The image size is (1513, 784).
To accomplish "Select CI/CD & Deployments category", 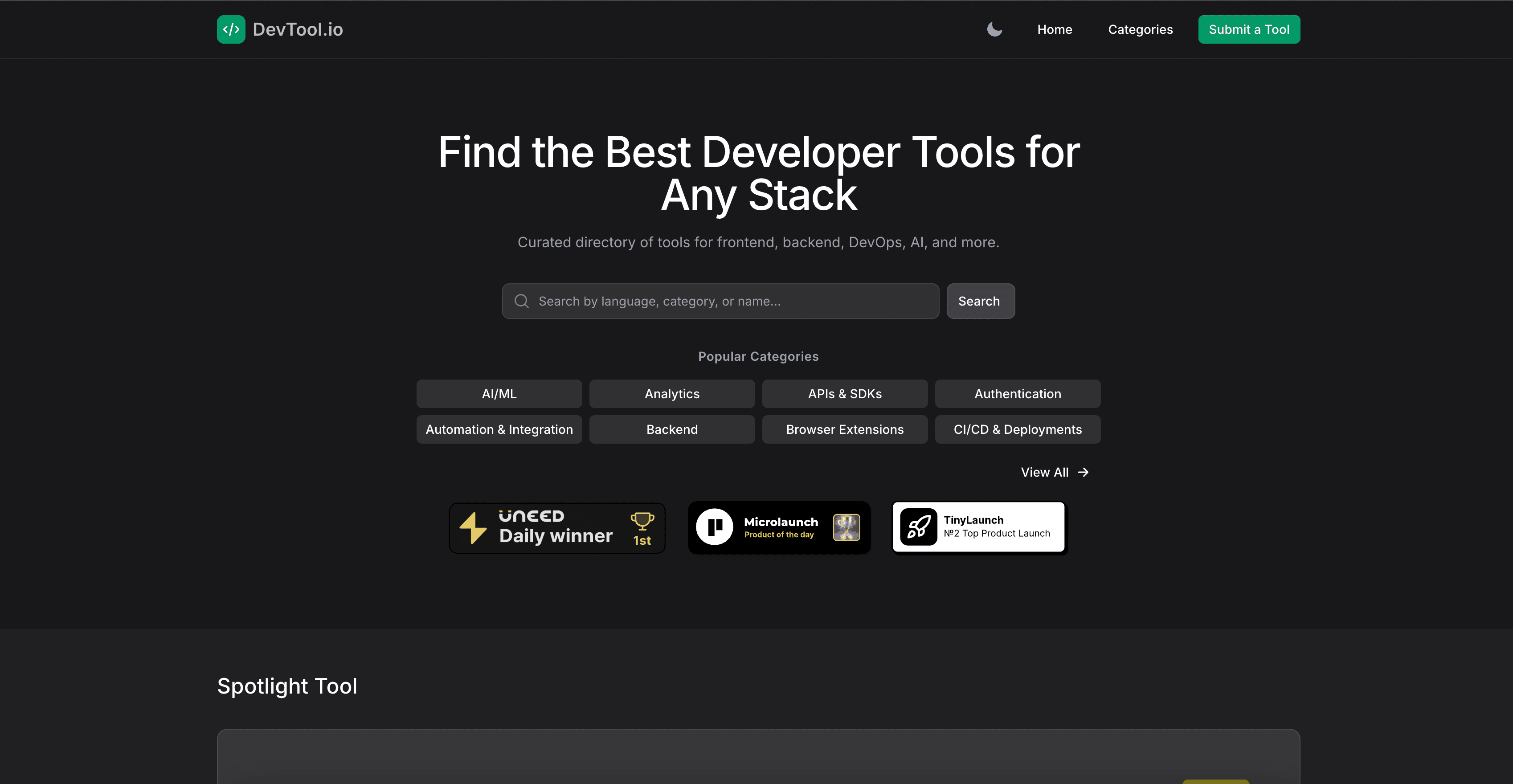I will tap(1017, 429).
